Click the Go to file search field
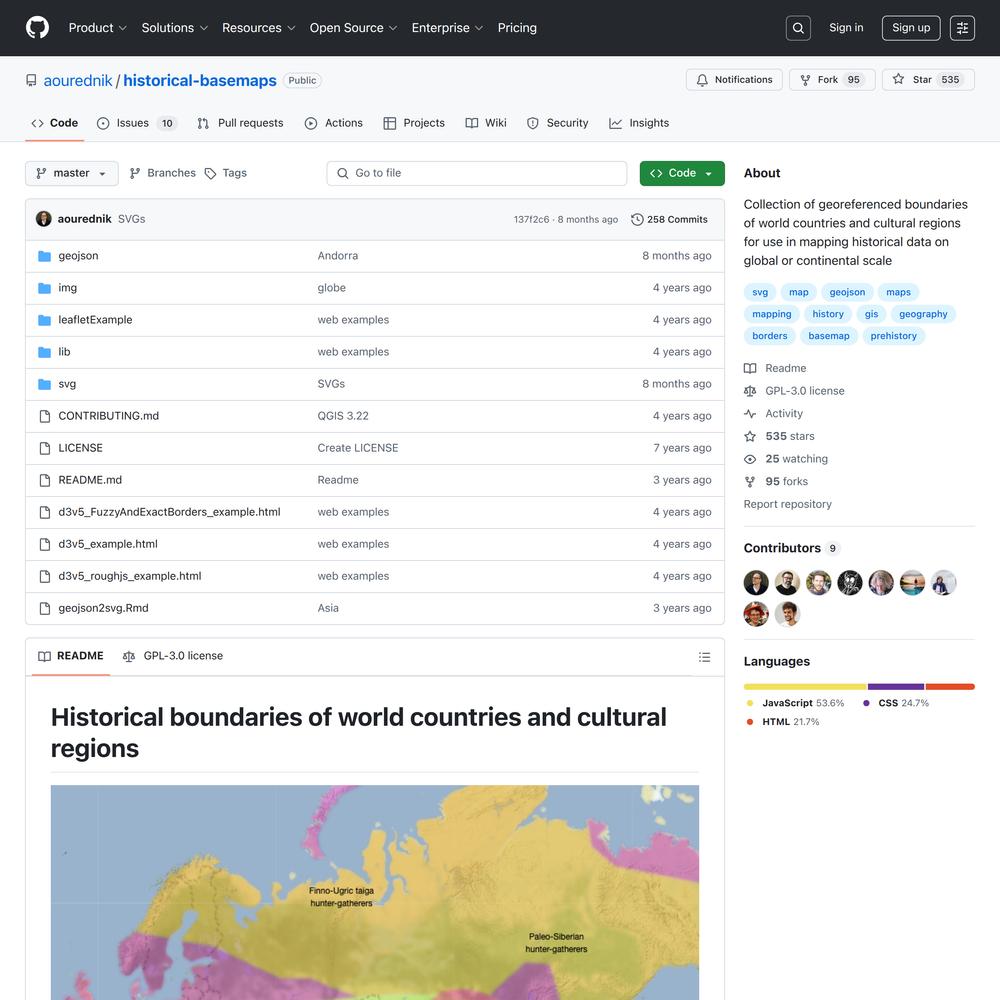This screenshot has height=1000, width=1000. (x=476, y=173)
